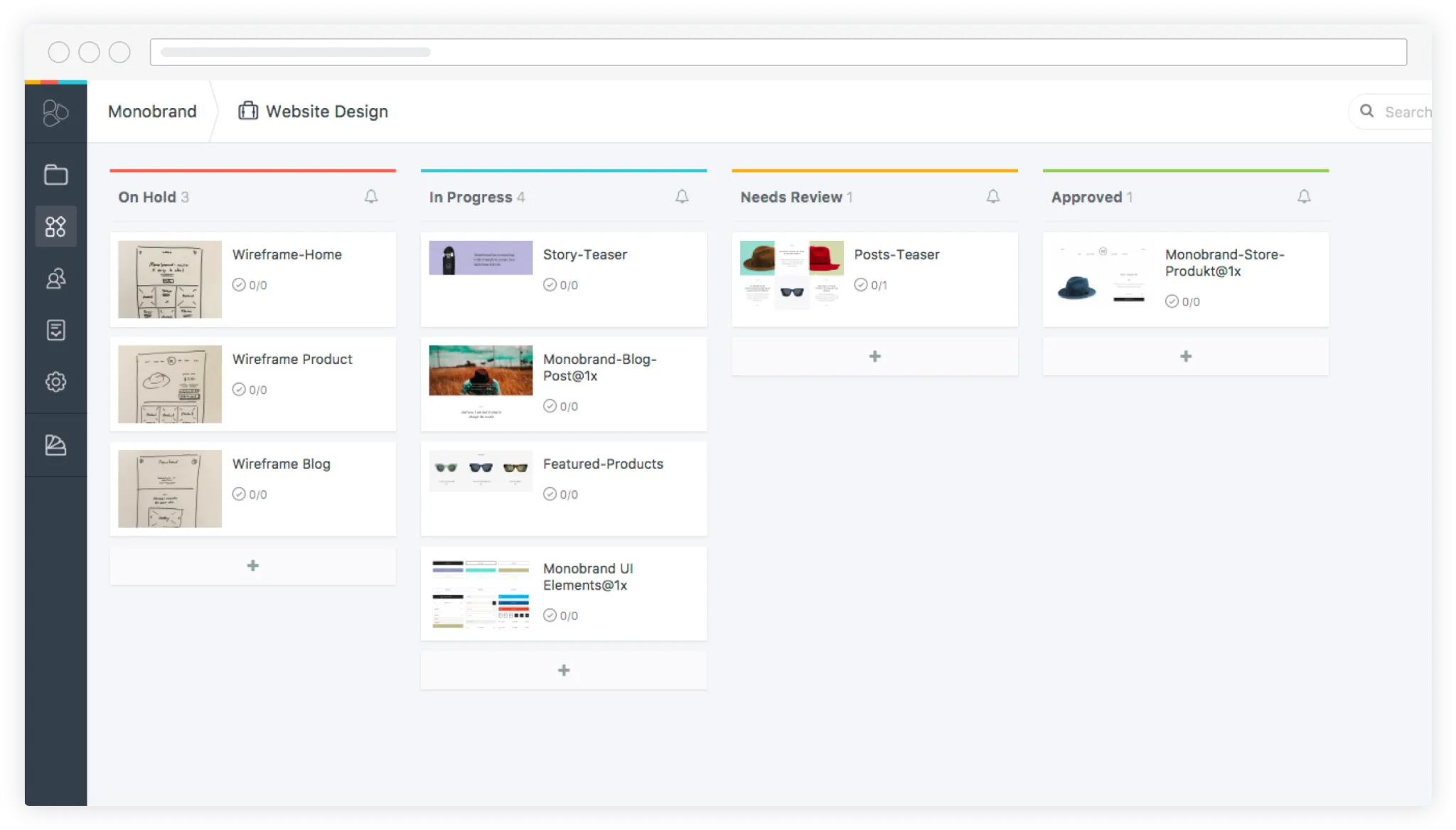Open the team members icon in sidebar
Viewport: 1456px width, 830px height.
[55, 279]
